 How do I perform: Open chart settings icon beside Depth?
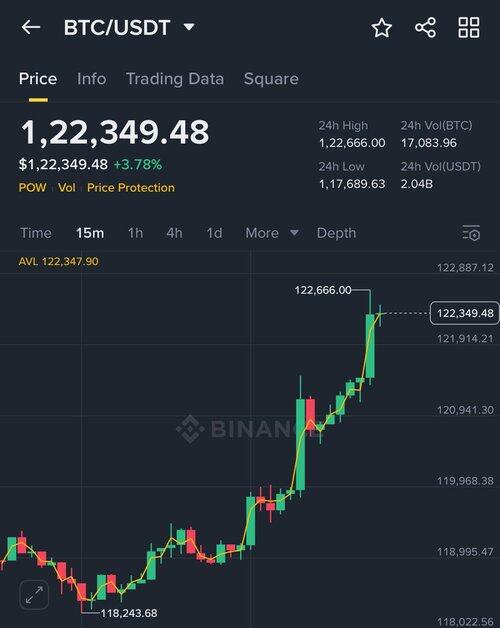point(471,233)
